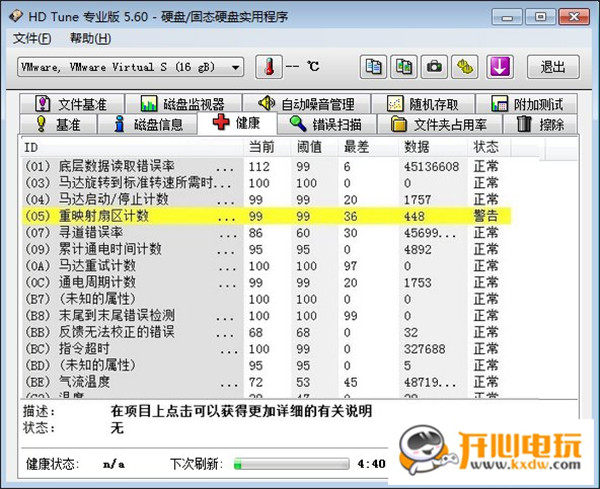The width and height of the screenshot is (600, 489).
Task: Click the camera save-screenshot icon
Action: click(x=435, y=67)
